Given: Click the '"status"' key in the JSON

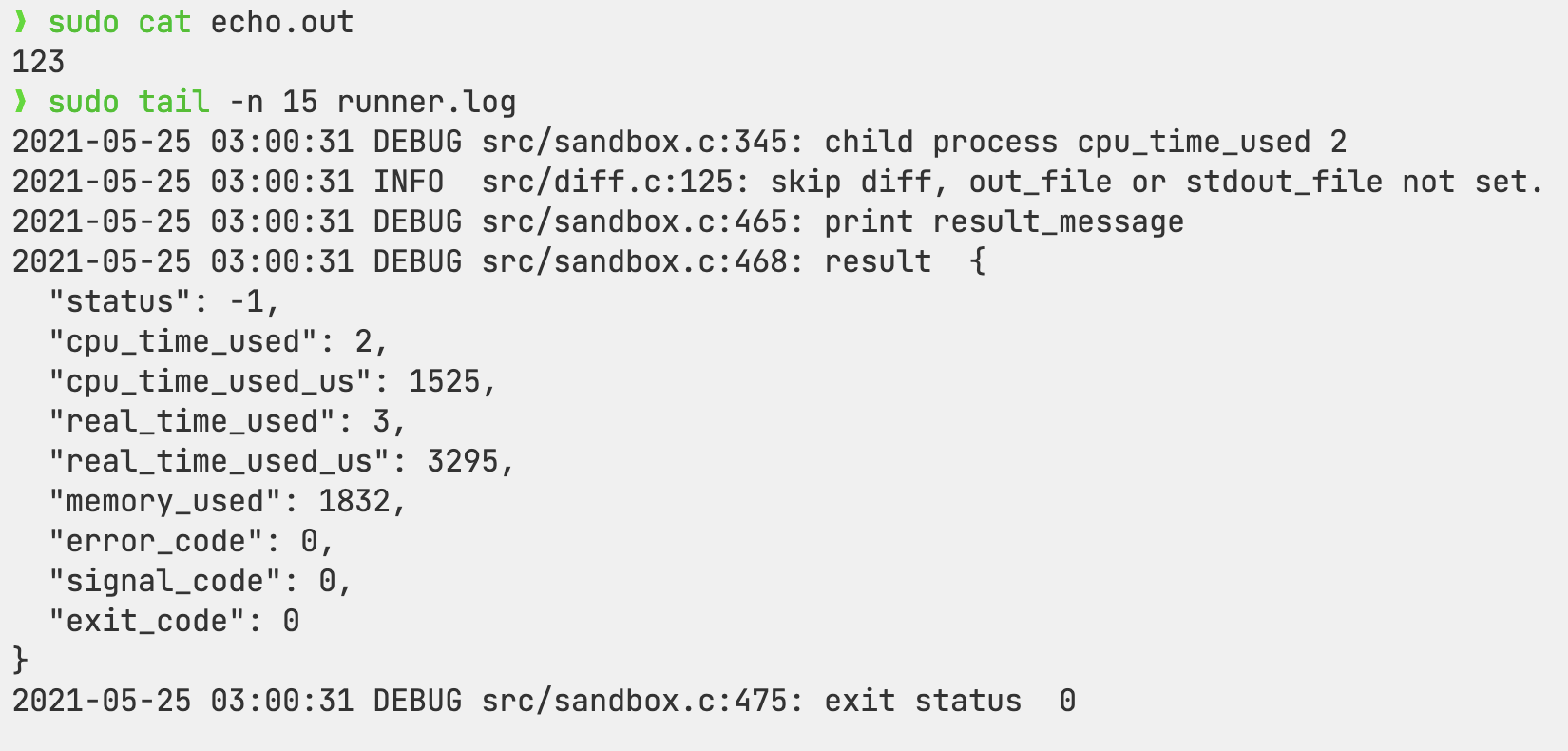Looking at the screenshot, I should point(121,301).
